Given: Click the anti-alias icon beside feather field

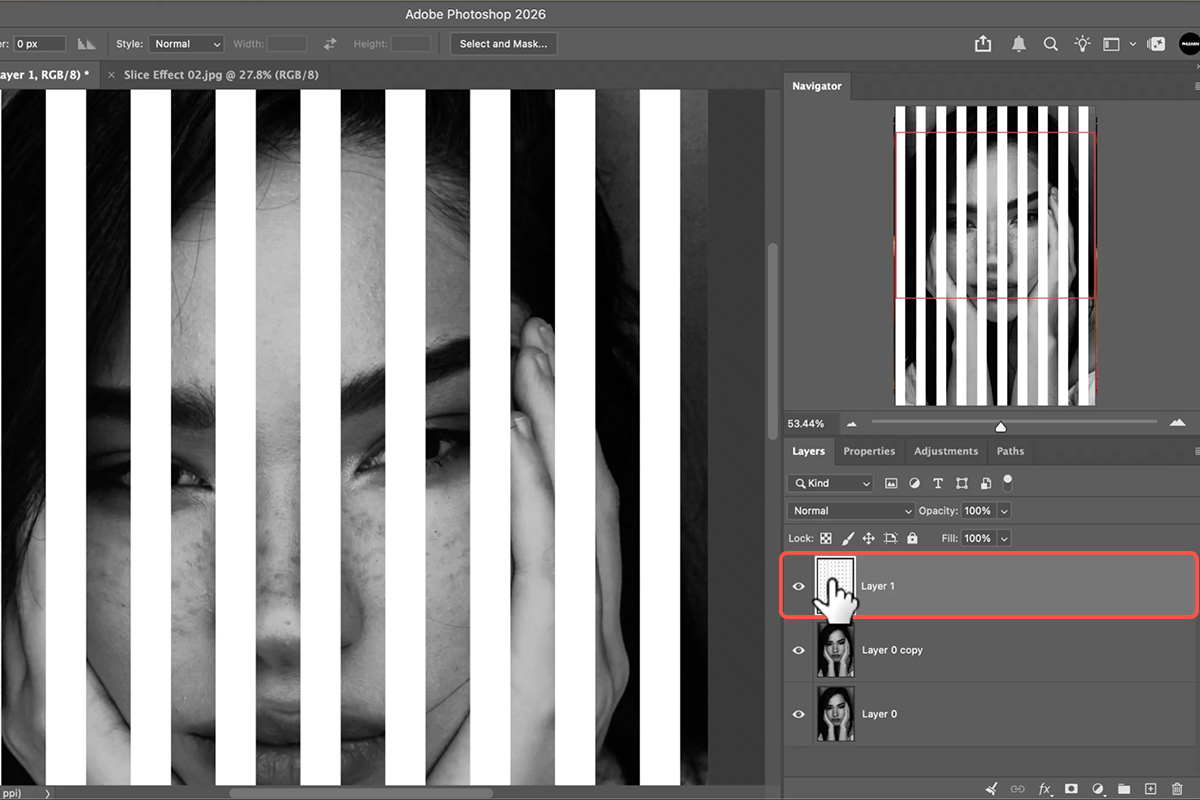Looking at the screenshot, I should (87, 44).
